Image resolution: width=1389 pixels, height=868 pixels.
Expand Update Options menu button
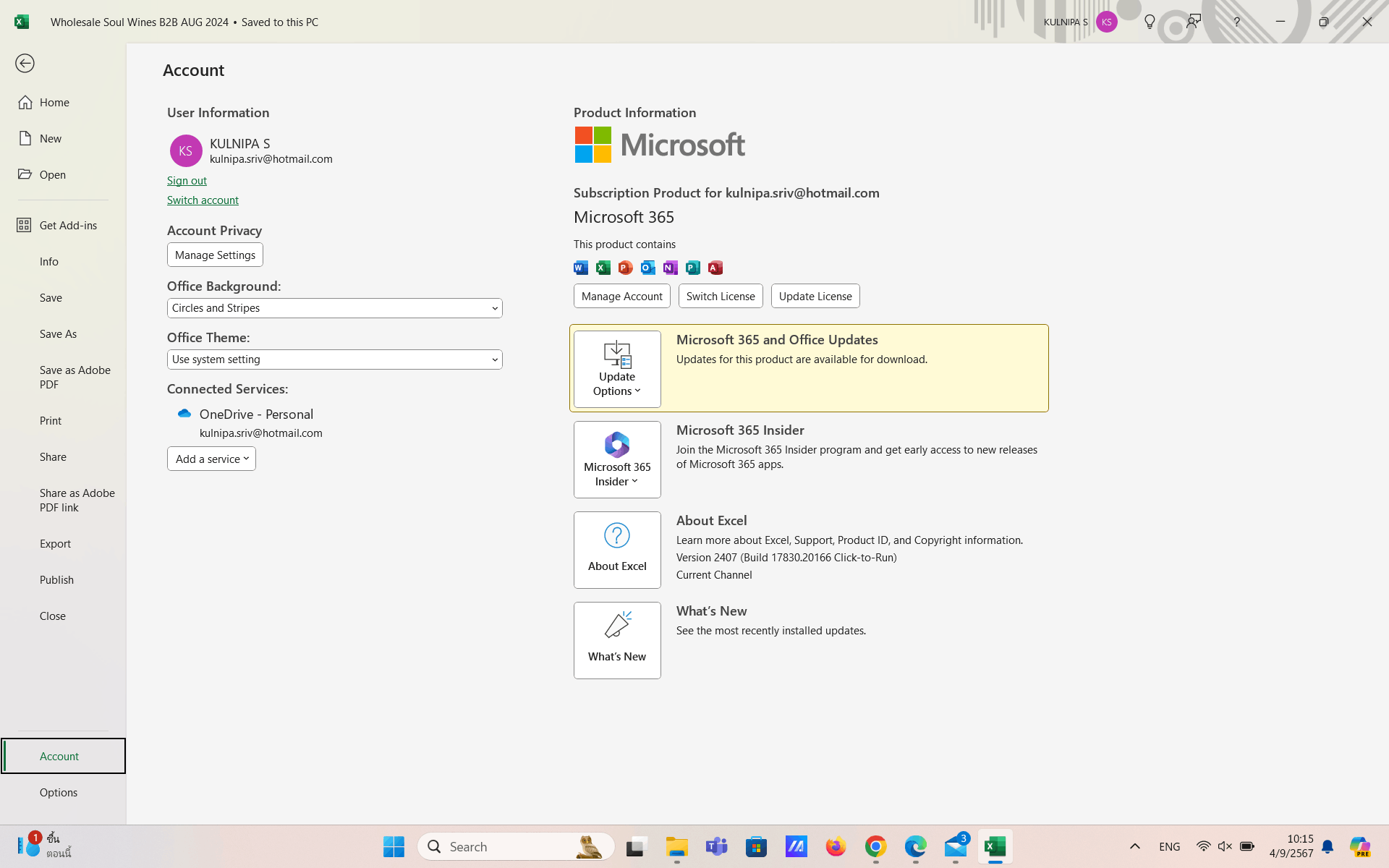[x=617, y=369]
